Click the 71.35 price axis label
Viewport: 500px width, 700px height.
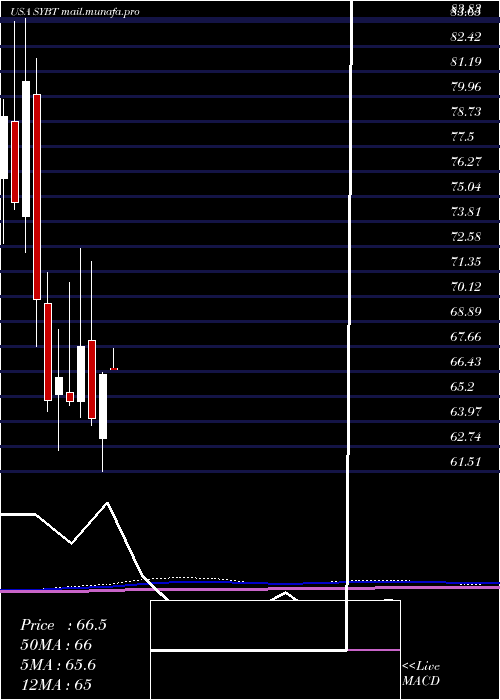[x=466, y=262]
